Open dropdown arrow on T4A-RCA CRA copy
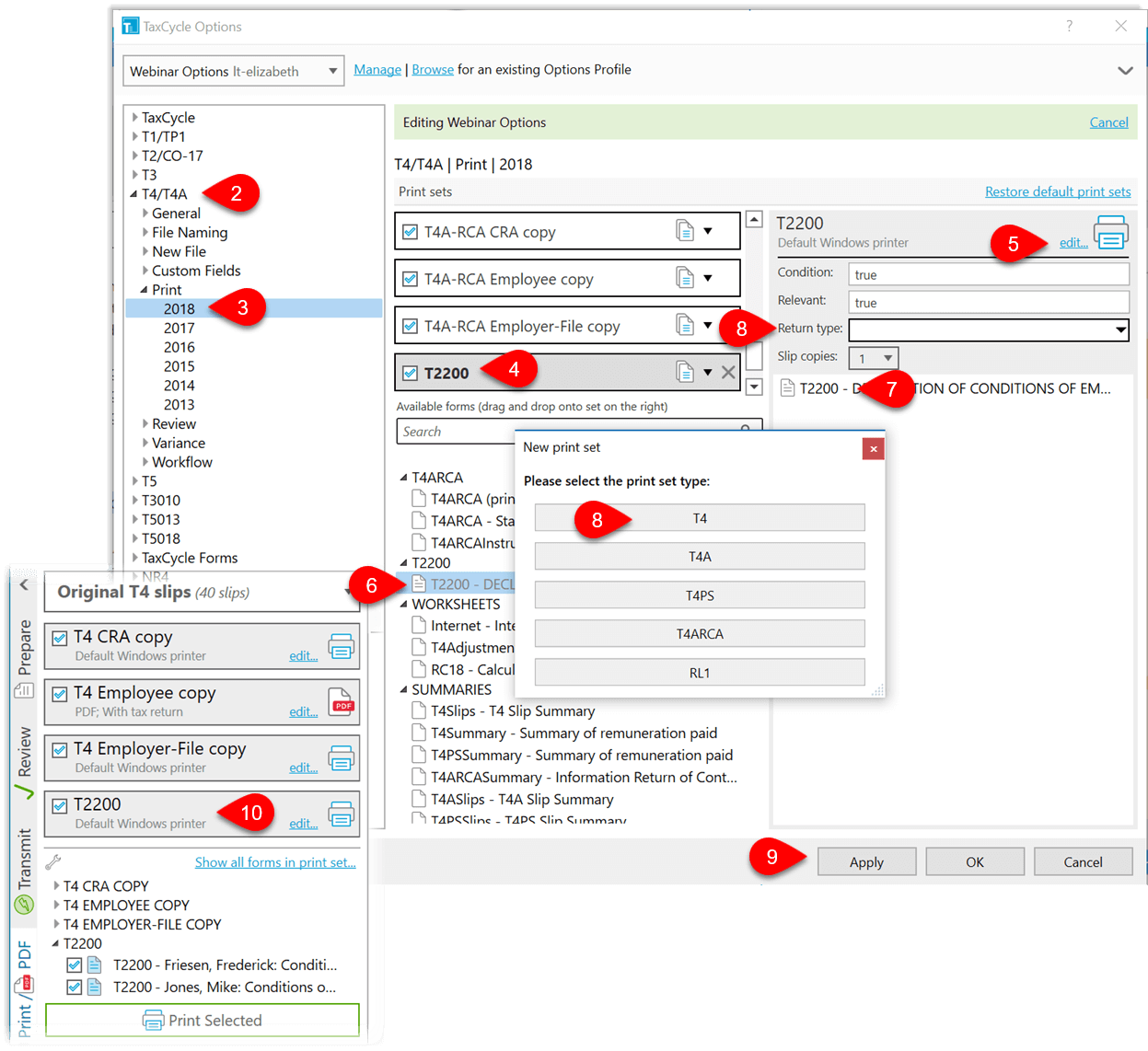Viewport: 1148px width, 1051px height. (x=708, y=231)
